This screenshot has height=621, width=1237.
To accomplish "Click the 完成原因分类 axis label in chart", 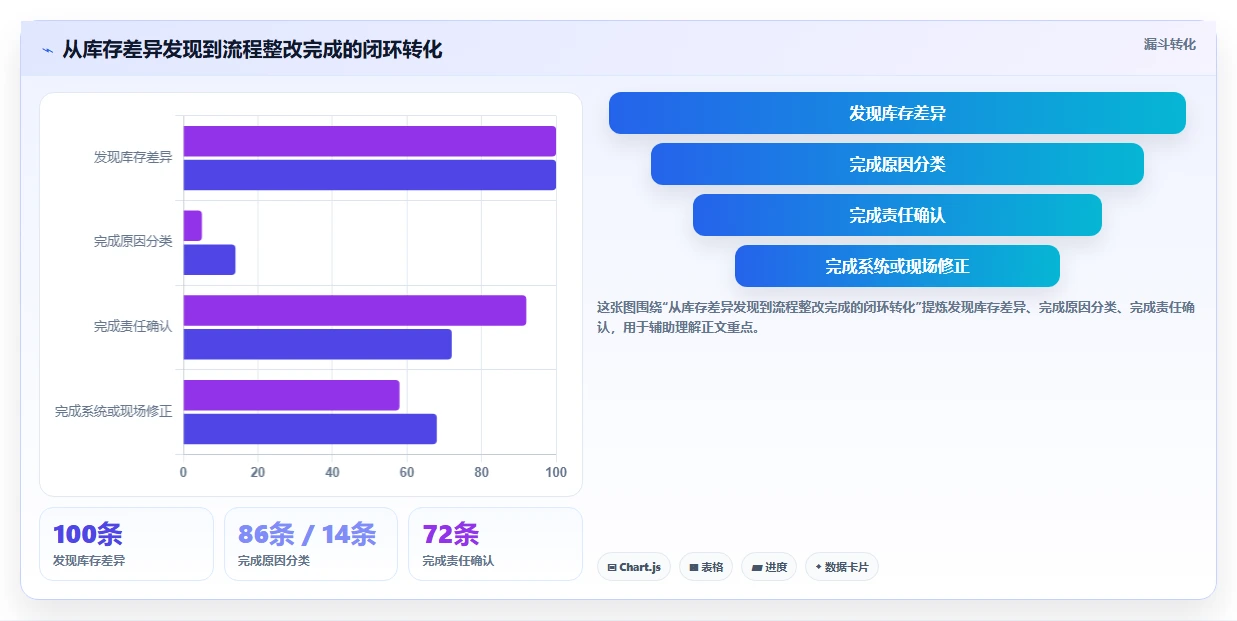I will point(133,242).
